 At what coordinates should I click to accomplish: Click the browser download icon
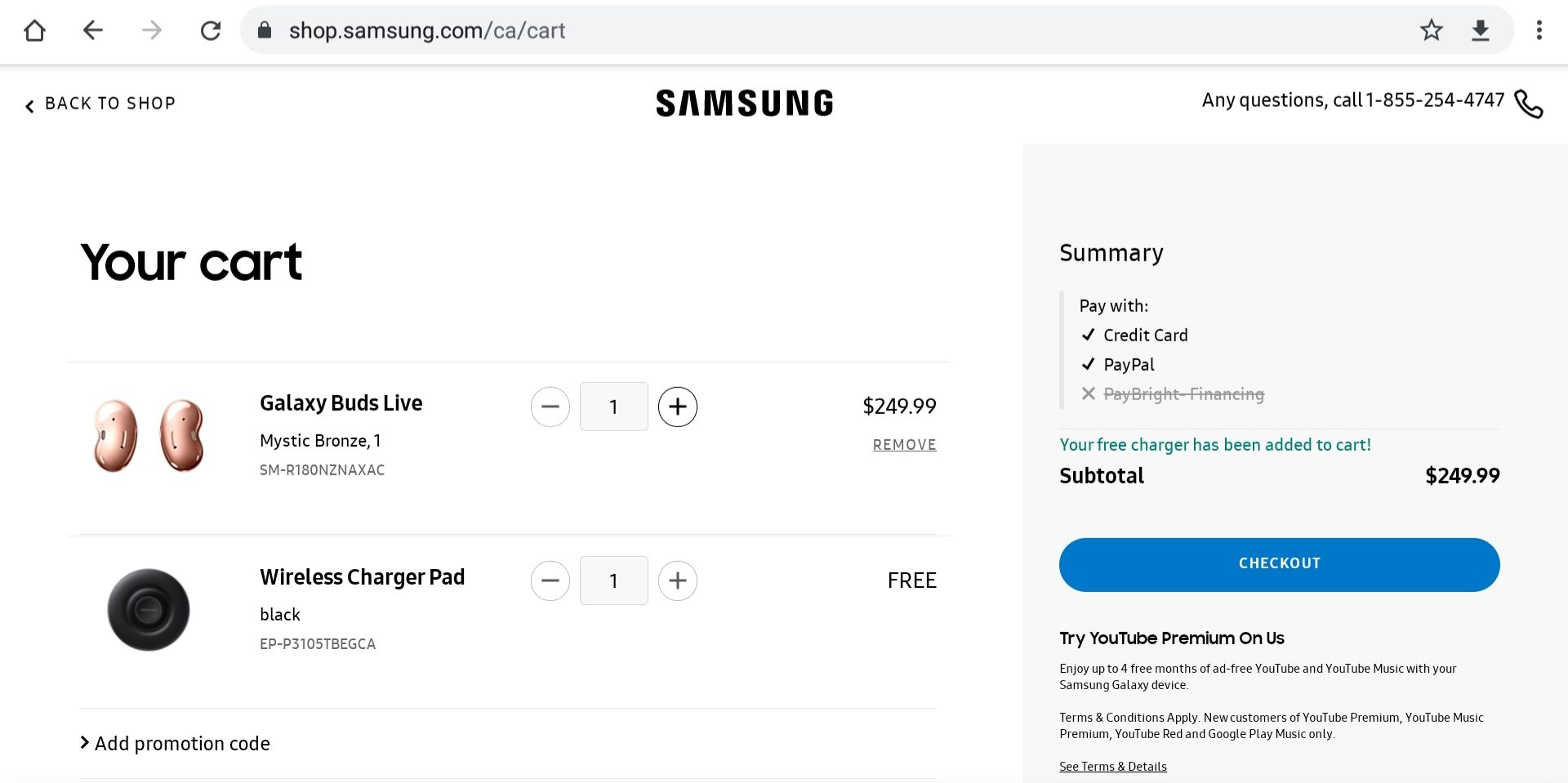1480,31
